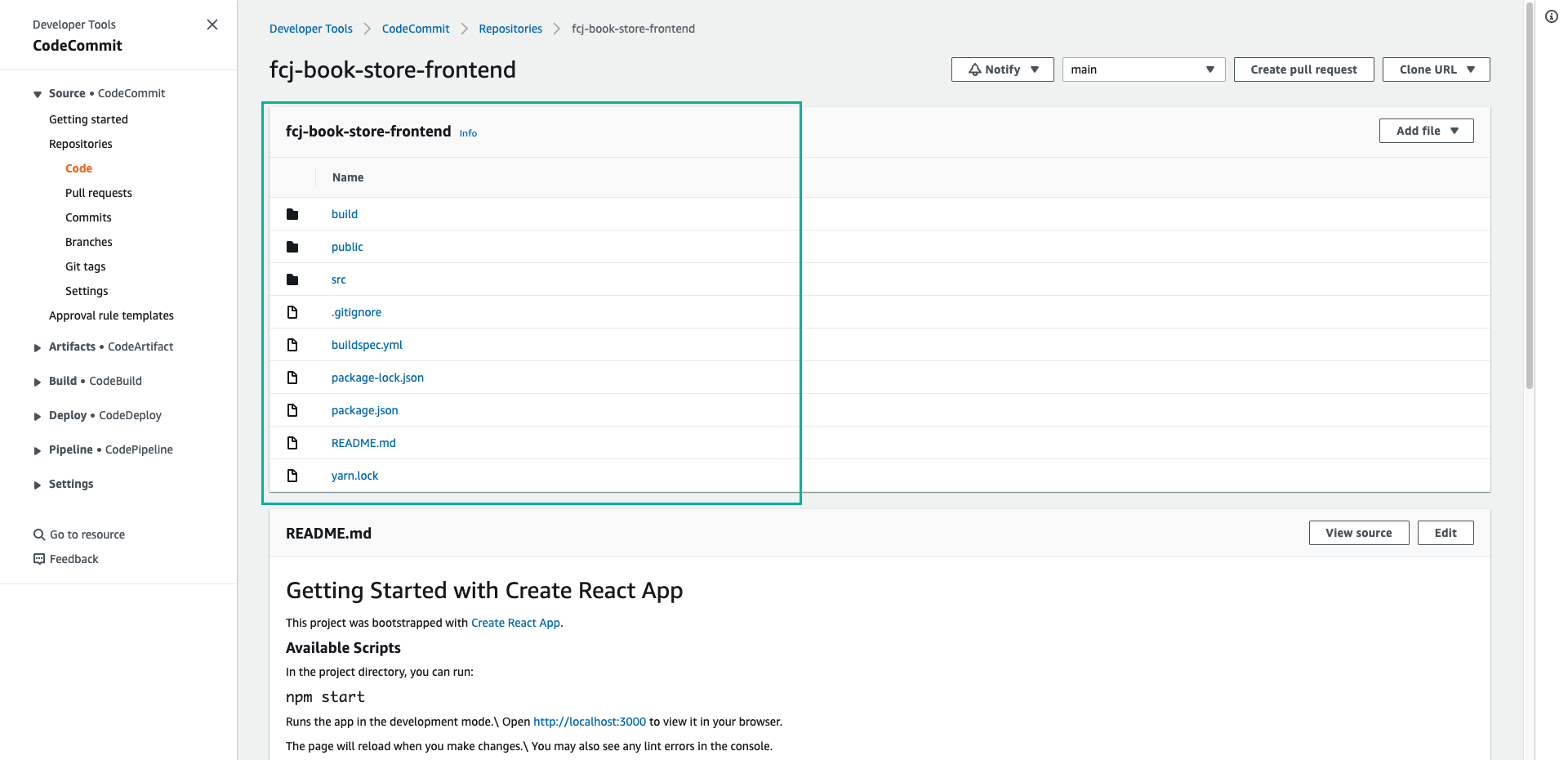Screen dimensions: 1568x760
Task: Click the Name column header
Action: click(348, 177)
